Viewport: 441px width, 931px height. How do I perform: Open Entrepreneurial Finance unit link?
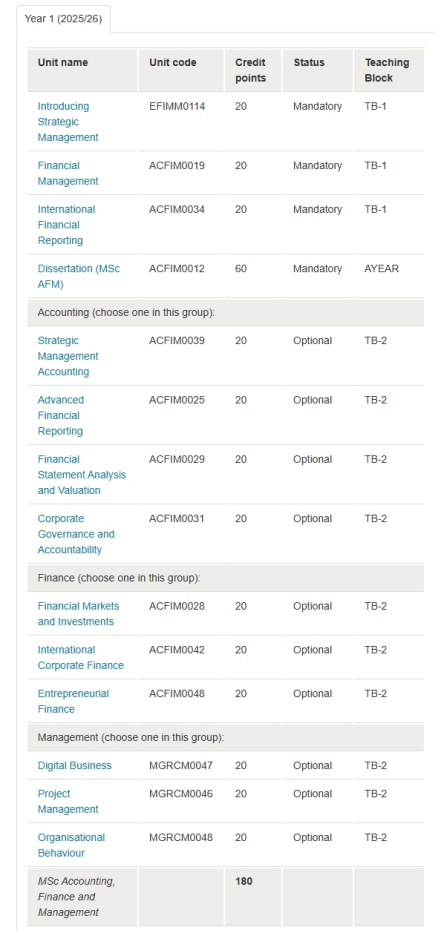click(x=73, y=701)
